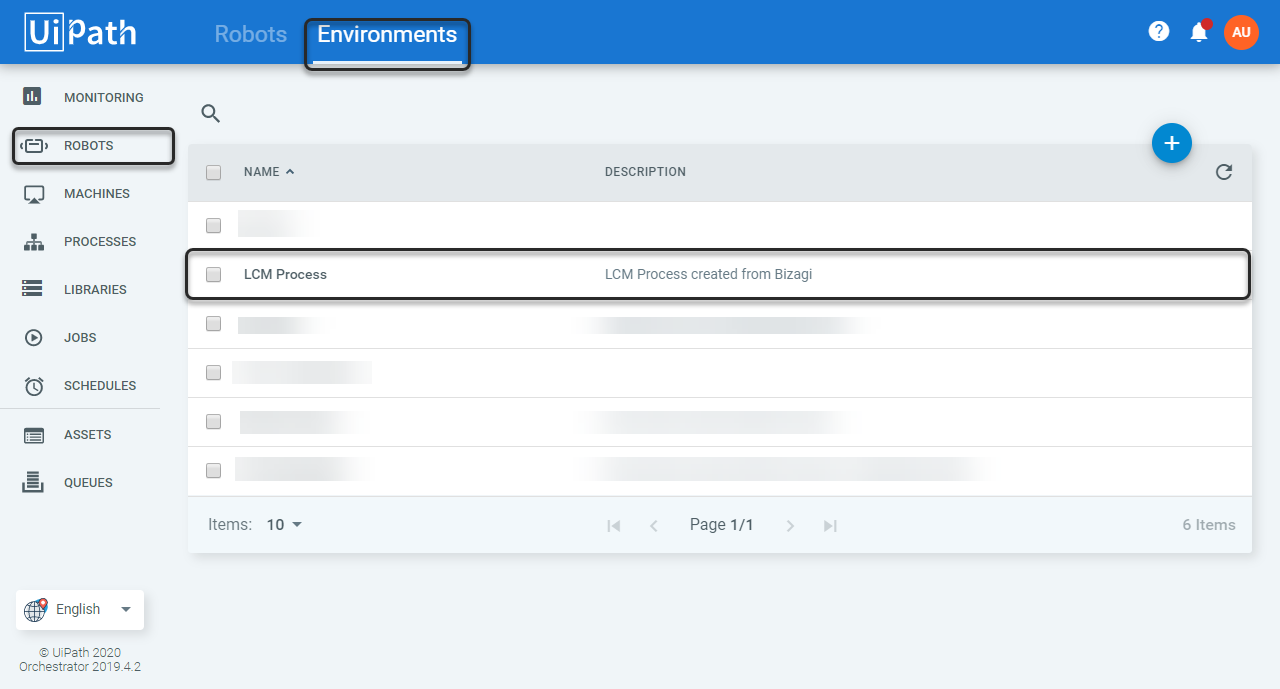1280x689 pixels.
Task: Open the English language dropdown
Action: click(x=80, y=610)
